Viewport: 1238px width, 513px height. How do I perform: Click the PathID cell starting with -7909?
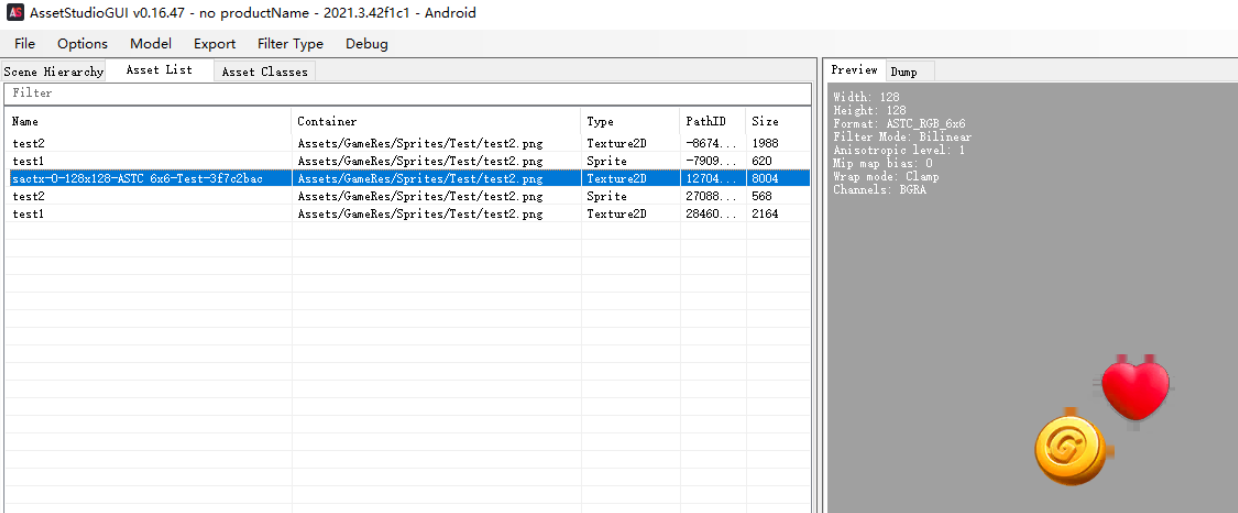pos(710,161)
